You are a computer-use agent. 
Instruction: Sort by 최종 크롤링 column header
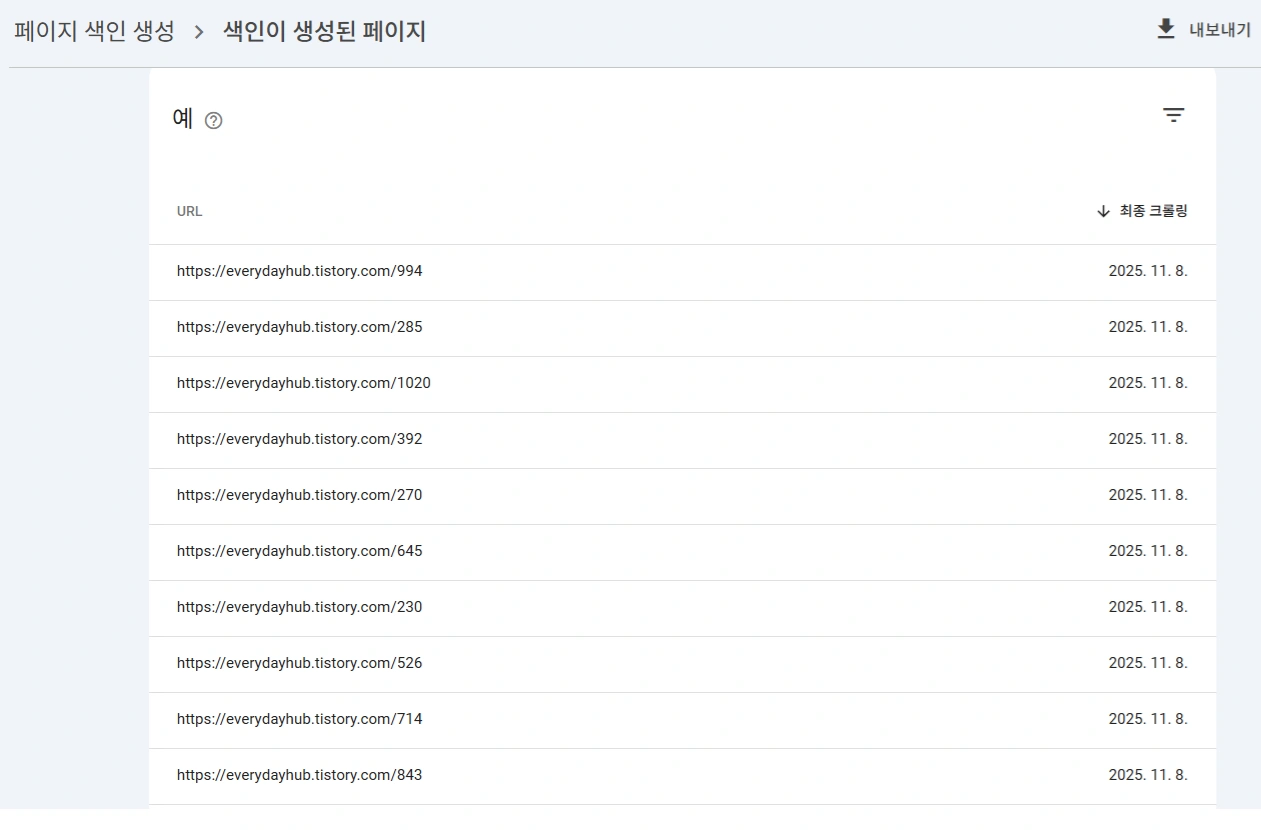tap(1153, 211)
